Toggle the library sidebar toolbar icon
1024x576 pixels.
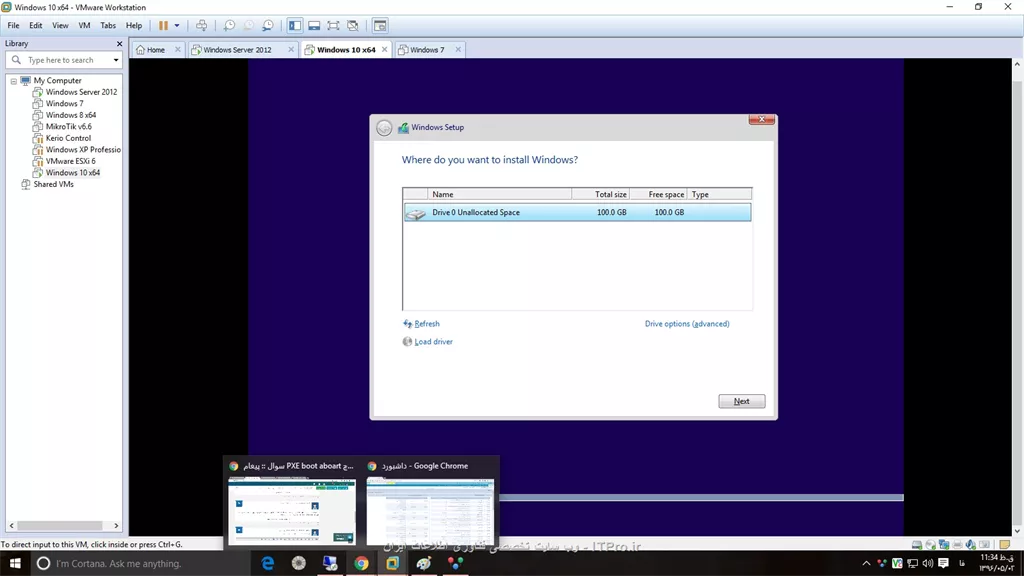coord(295,25)
